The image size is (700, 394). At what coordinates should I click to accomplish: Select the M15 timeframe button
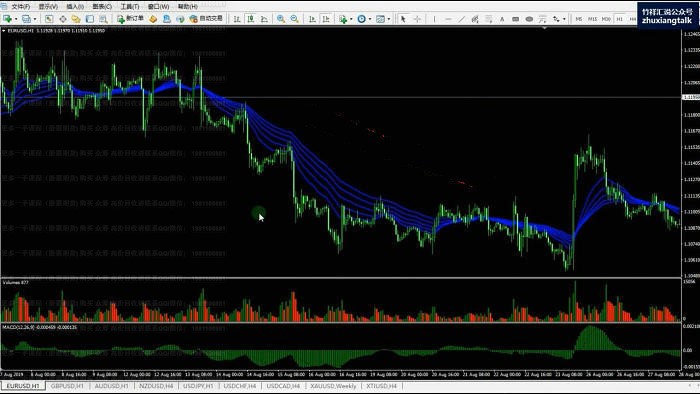[x=592, y=19]
